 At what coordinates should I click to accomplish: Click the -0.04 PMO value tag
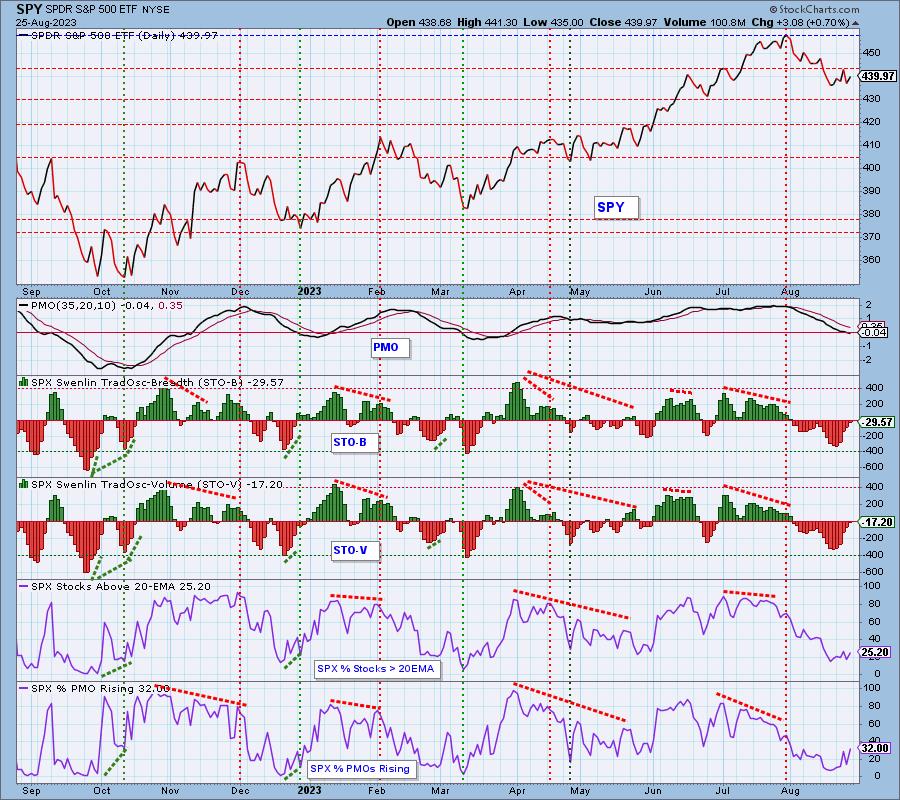[x=875, y=333]
